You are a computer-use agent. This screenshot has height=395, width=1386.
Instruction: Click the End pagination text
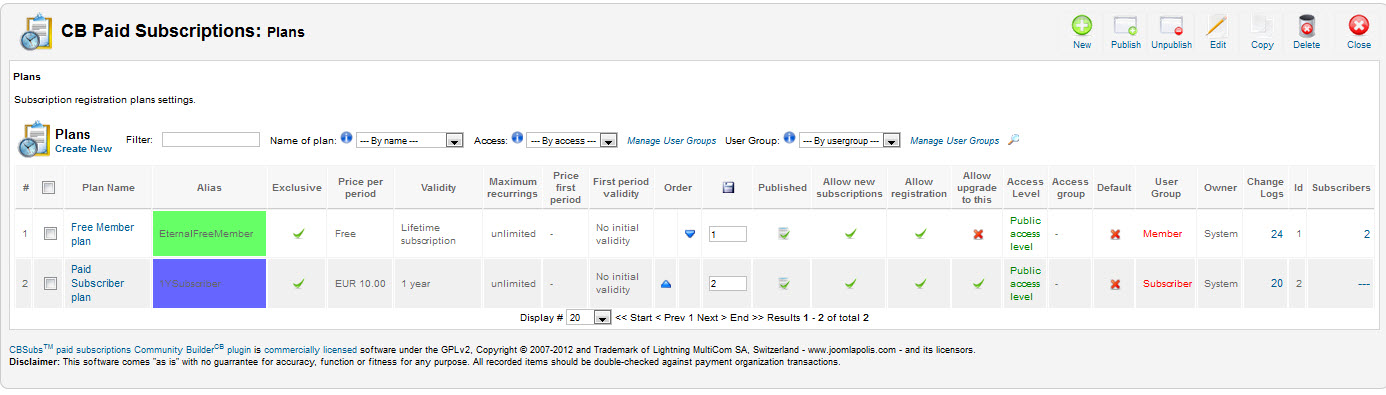click(740, 318)
